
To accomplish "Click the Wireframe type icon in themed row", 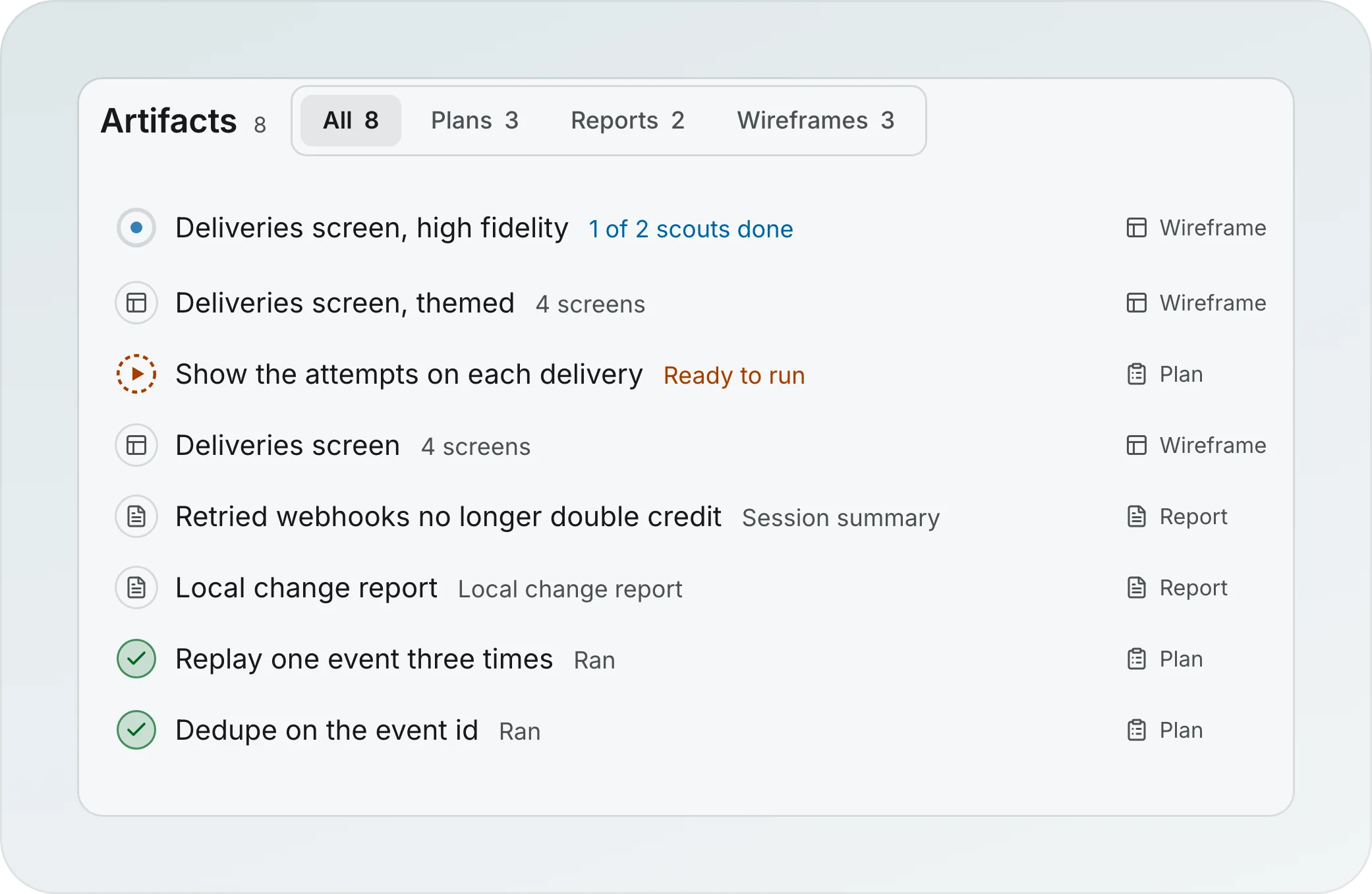I will point(1137,303).
